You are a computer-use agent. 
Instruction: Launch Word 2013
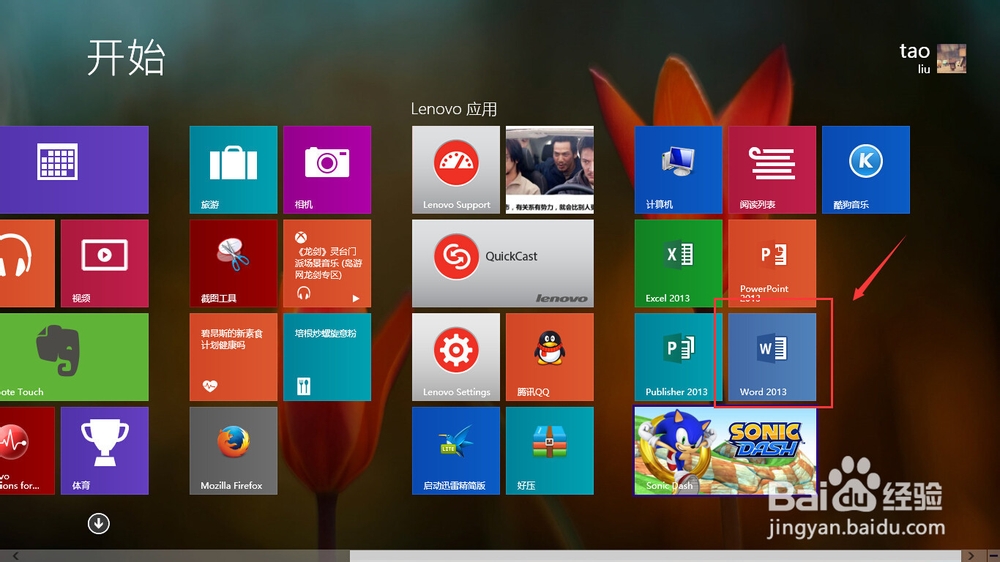(x=772, y=357)
